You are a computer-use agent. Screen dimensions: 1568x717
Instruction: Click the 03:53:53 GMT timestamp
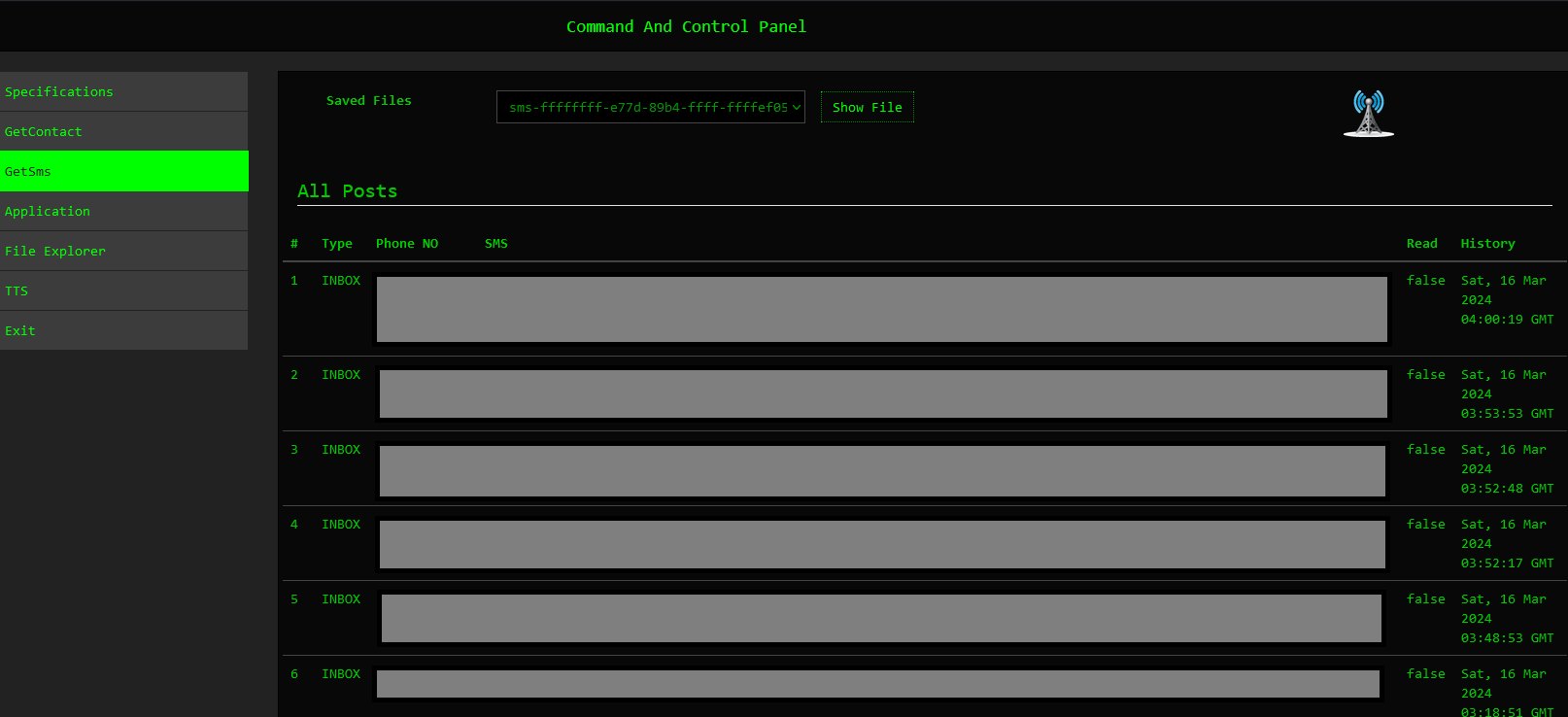1507,414
